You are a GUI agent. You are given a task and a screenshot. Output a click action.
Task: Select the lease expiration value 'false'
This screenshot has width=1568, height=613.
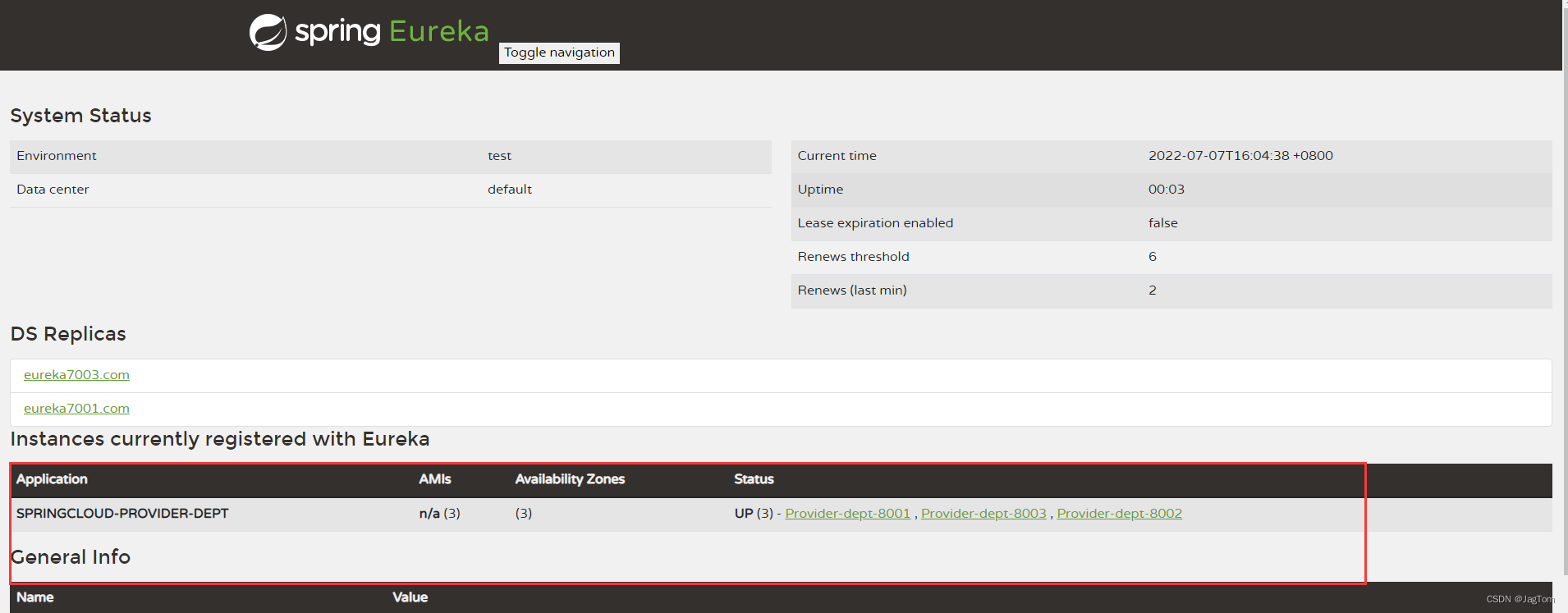(1162, 223)
